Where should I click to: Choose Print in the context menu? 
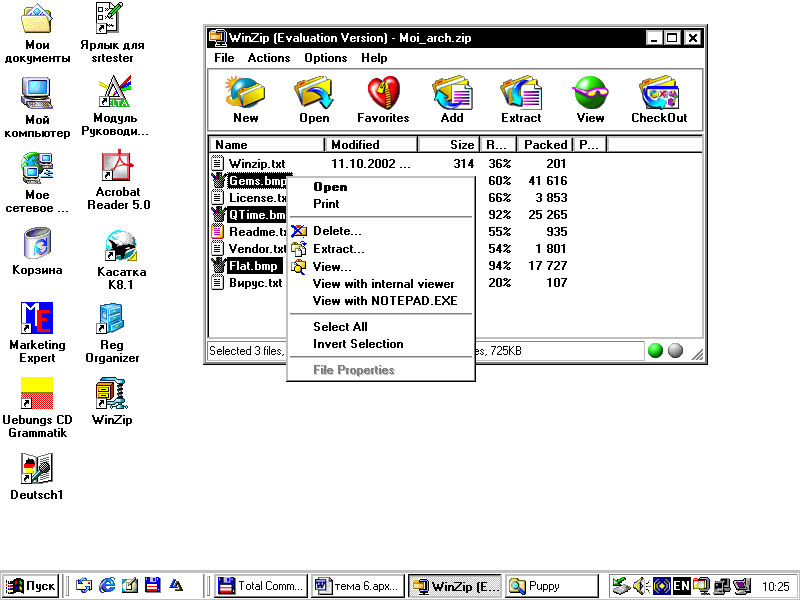(381, 204)
